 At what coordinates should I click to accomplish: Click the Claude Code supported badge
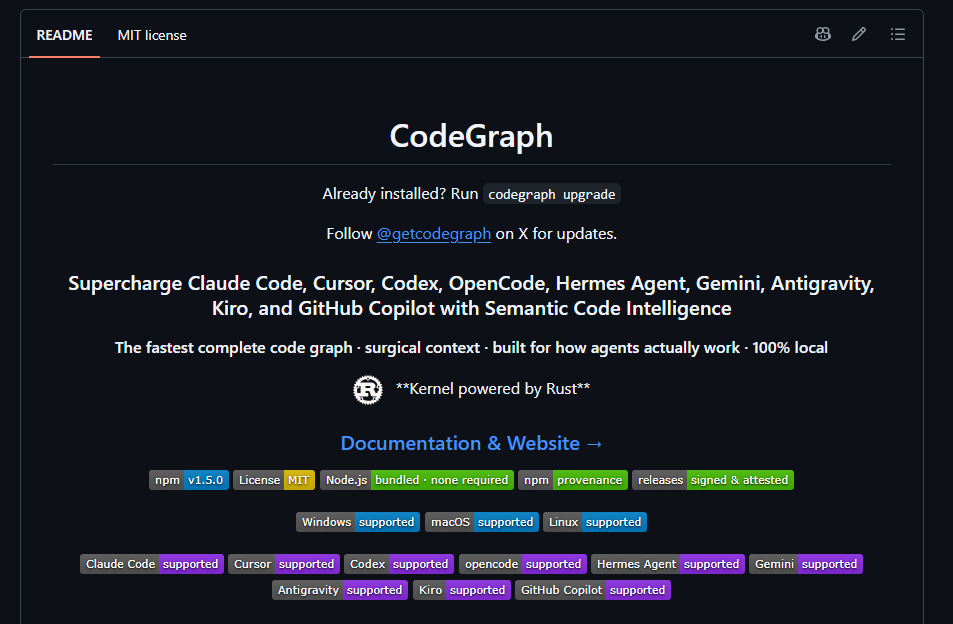pos(152,564)
